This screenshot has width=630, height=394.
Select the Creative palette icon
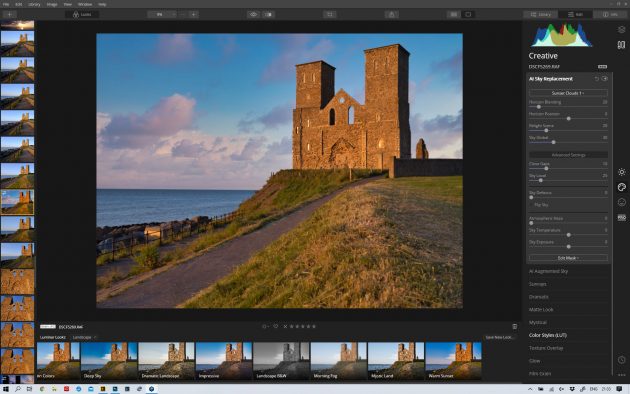coord(622,187)
